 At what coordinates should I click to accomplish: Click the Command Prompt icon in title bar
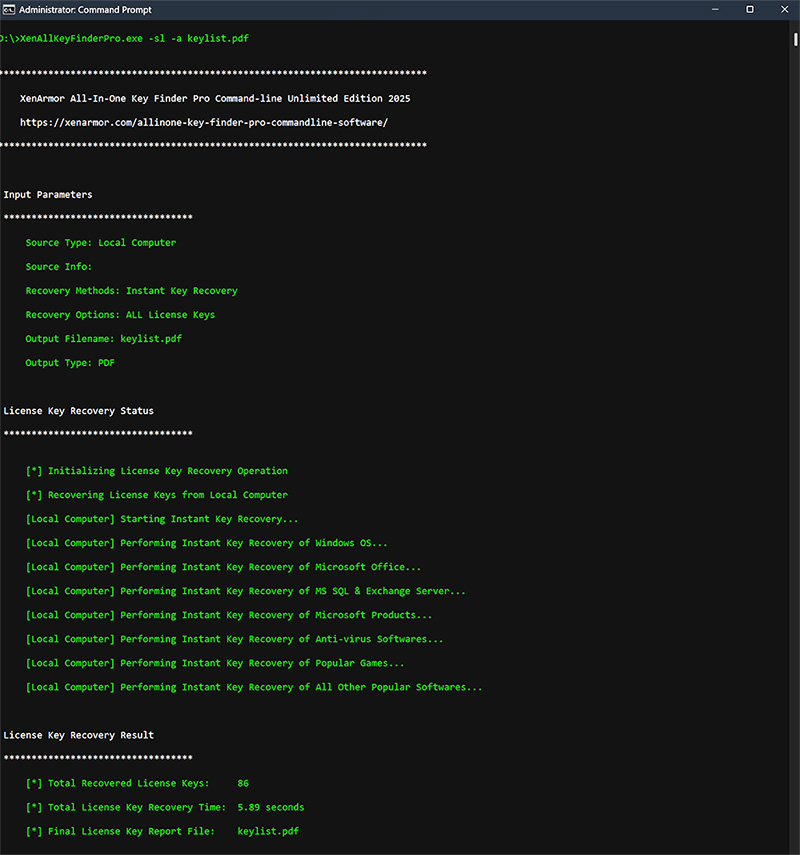pos(10,9)
